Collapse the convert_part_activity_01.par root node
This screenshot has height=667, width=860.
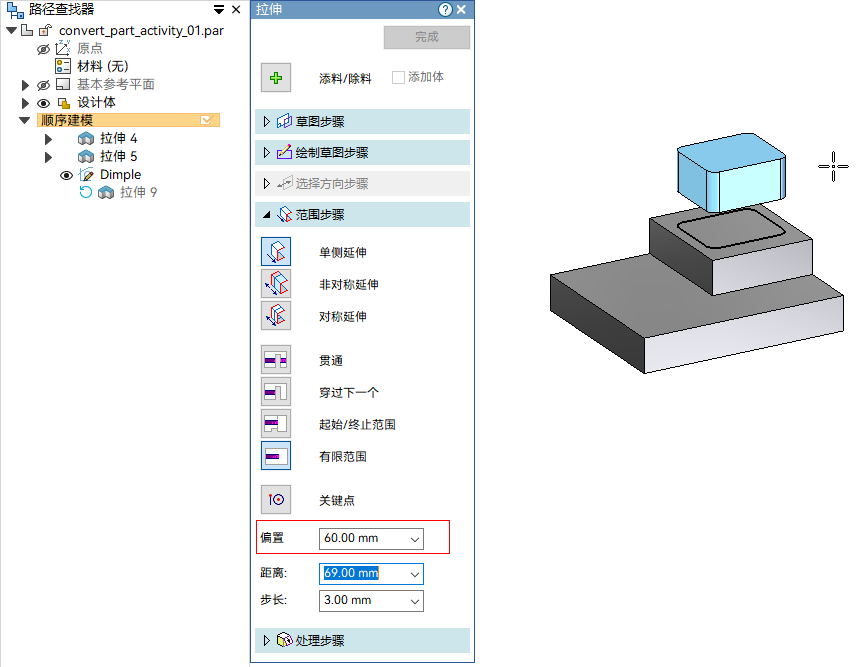click(11, 31)
